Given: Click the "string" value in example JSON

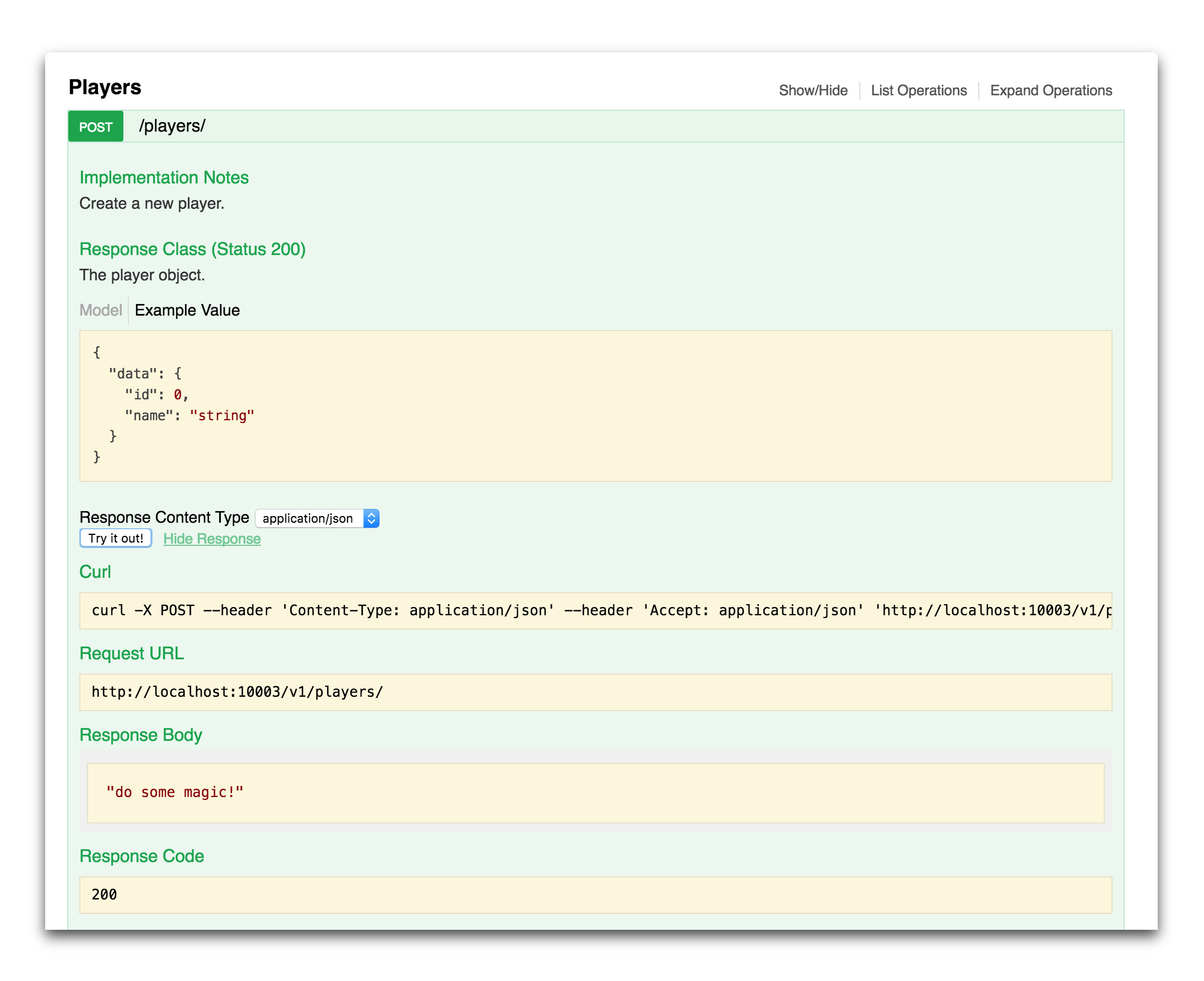Looking at the screenshot, I should 222,416.
